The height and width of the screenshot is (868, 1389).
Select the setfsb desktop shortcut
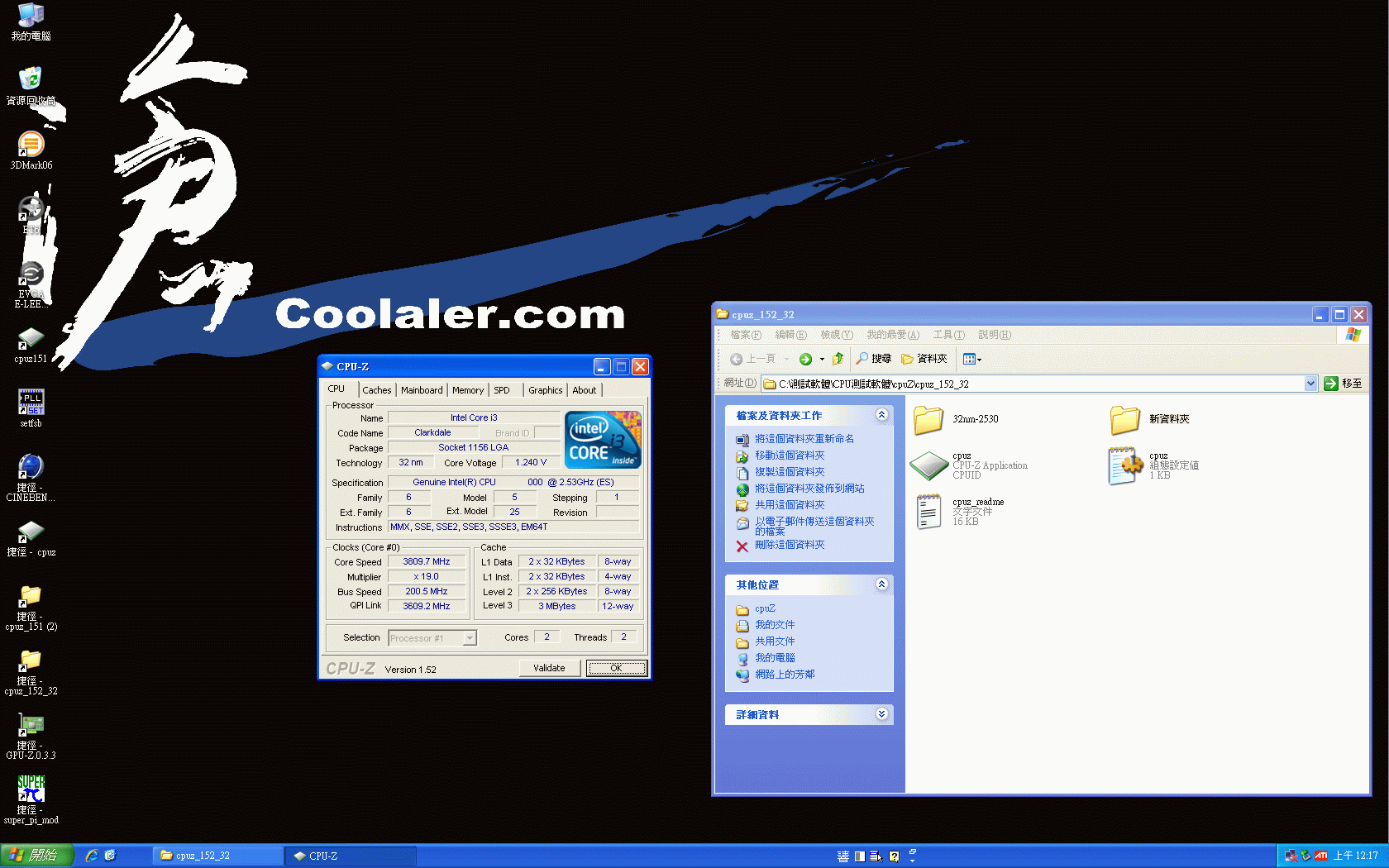[x=31, y=409]
